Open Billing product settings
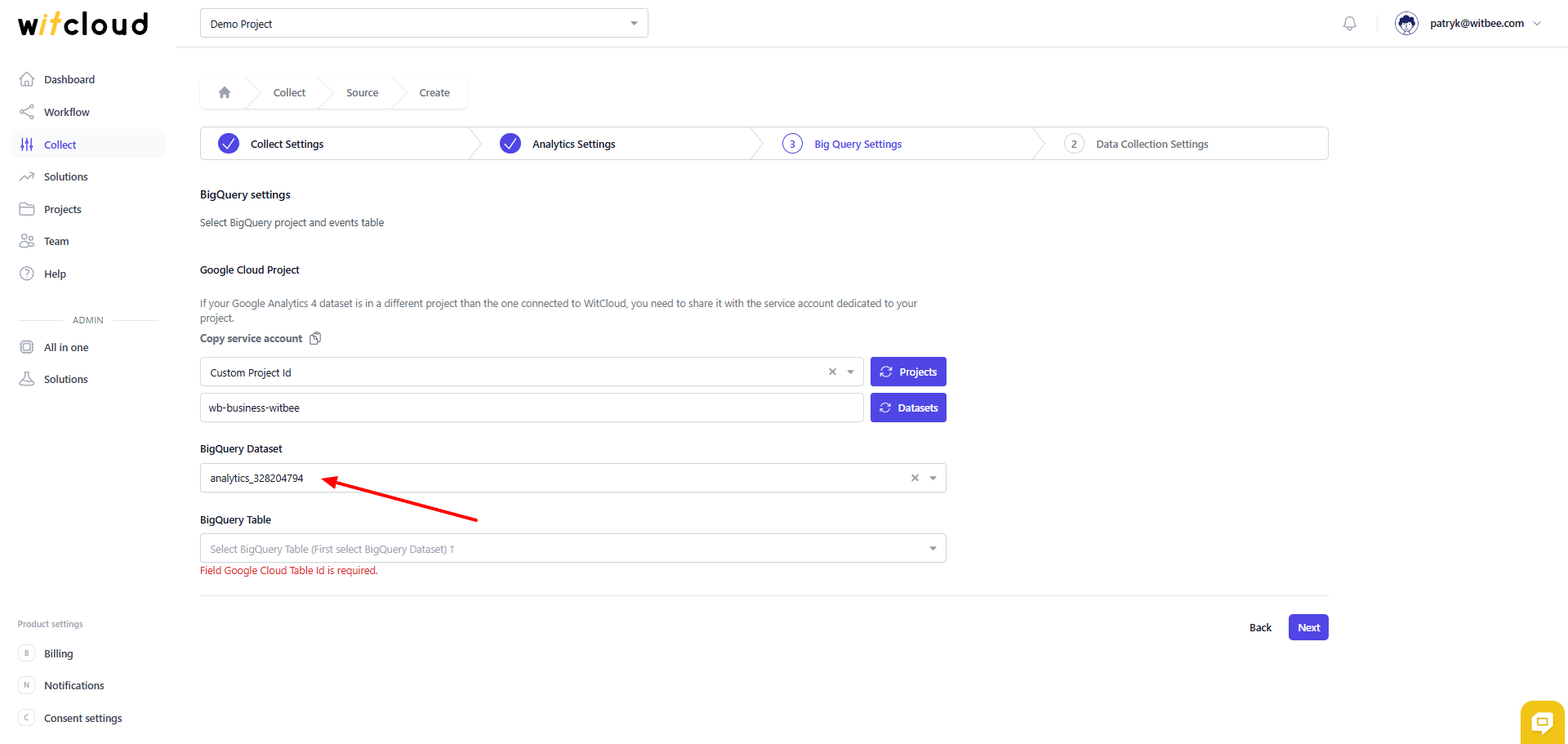The image size is (1568, 744). 59,653
